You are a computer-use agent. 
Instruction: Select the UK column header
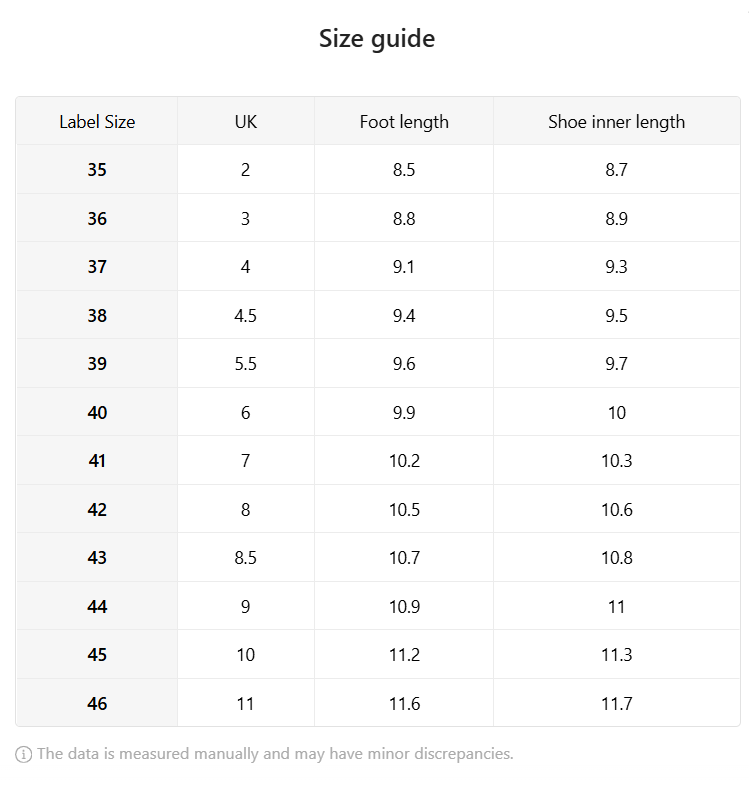coord(245,121)
